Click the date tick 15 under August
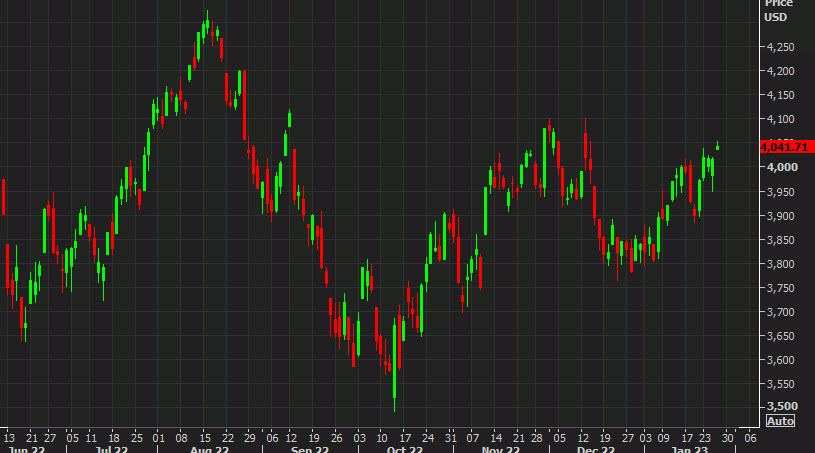The width and height of the screenshot is (815, 453). pyautogui.click(x=205, y=438)
